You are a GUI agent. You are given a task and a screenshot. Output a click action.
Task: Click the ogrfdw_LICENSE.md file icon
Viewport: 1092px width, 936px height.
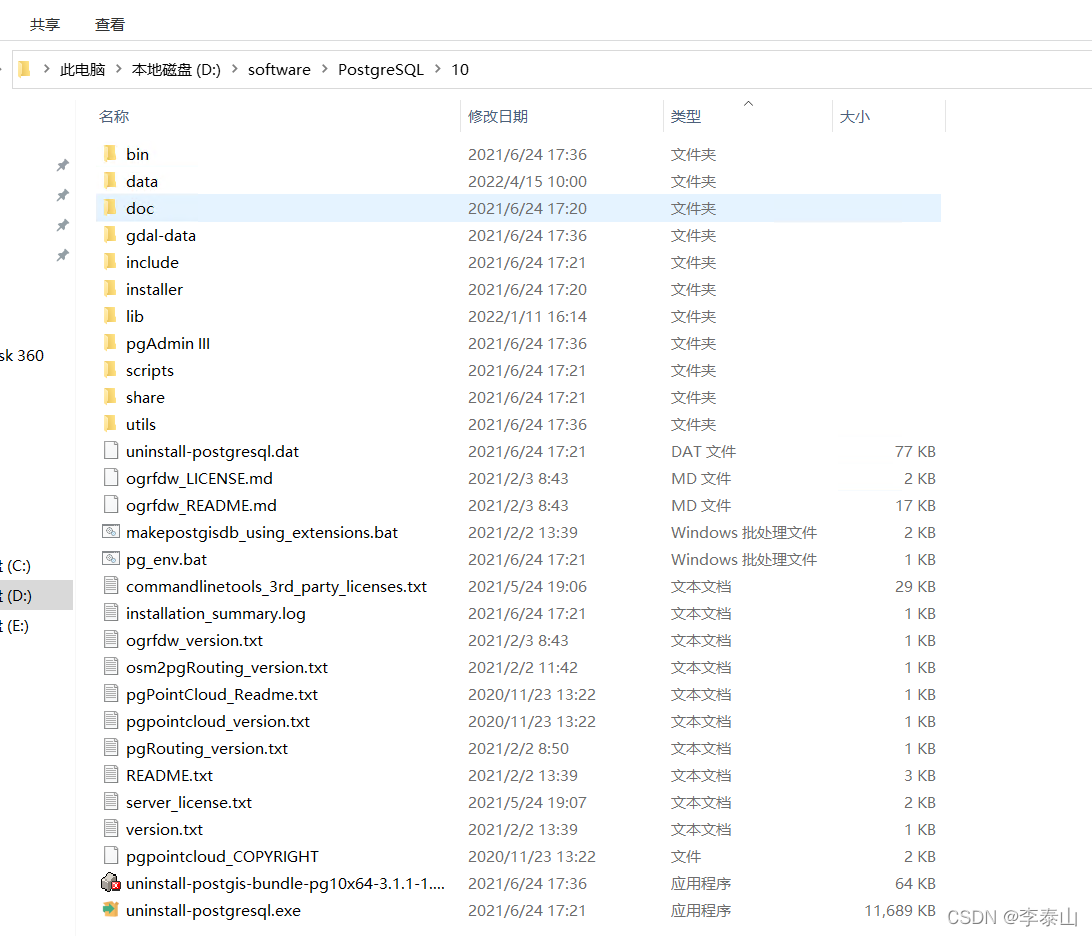point(111,478)
